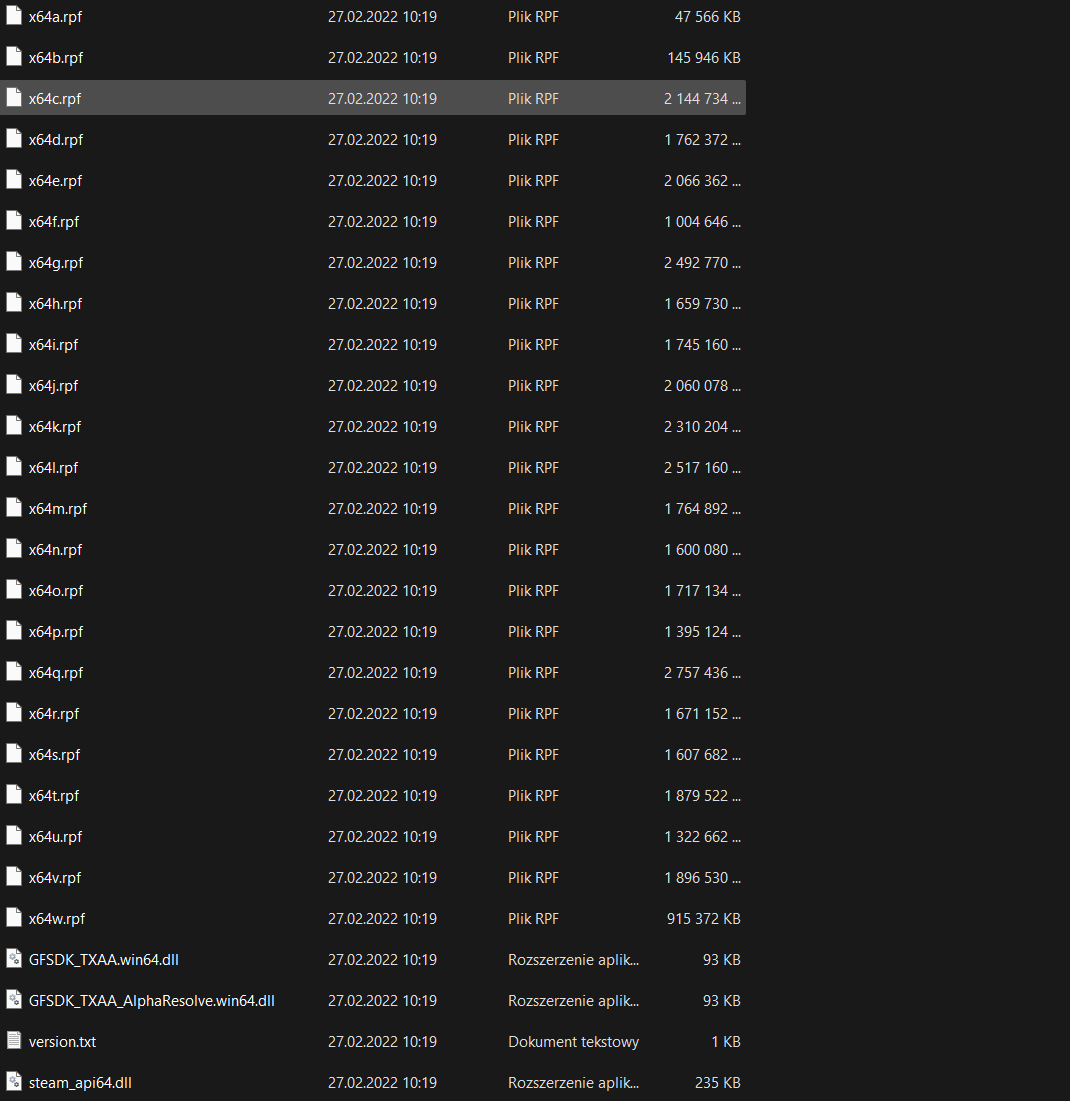Select the x64t.rpf file entry
The width and height of the screenshot is (1070, 1101).
pos(54,796)
